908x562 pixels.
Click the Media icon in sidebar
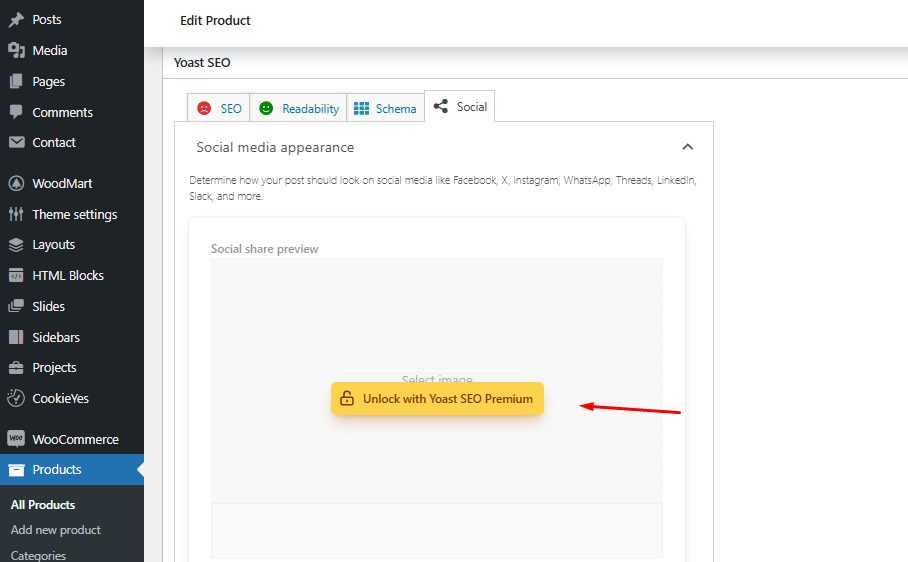point(16,50)
